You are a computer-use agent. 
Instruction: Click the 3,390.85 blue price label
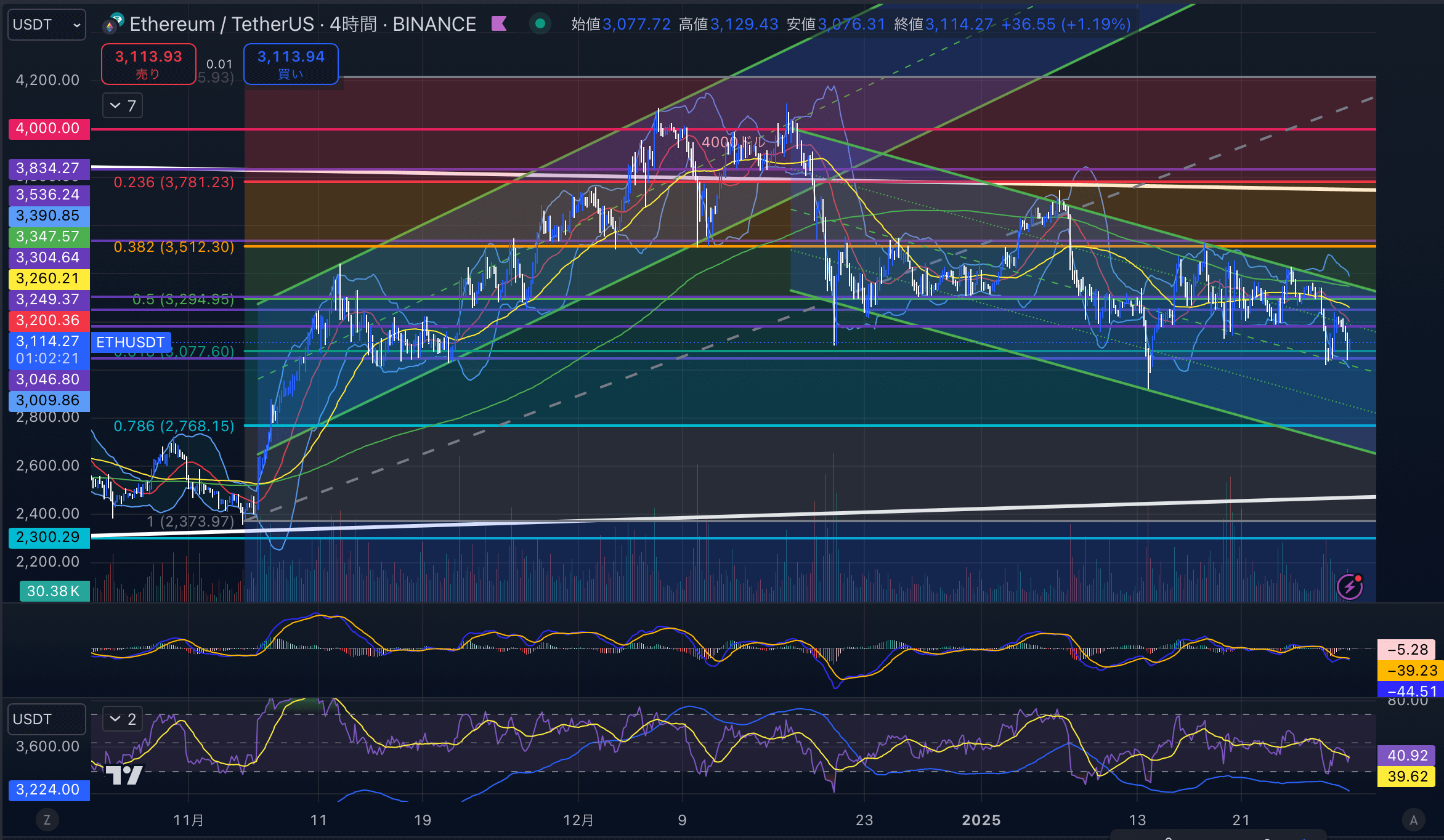(x=49, y=216)
